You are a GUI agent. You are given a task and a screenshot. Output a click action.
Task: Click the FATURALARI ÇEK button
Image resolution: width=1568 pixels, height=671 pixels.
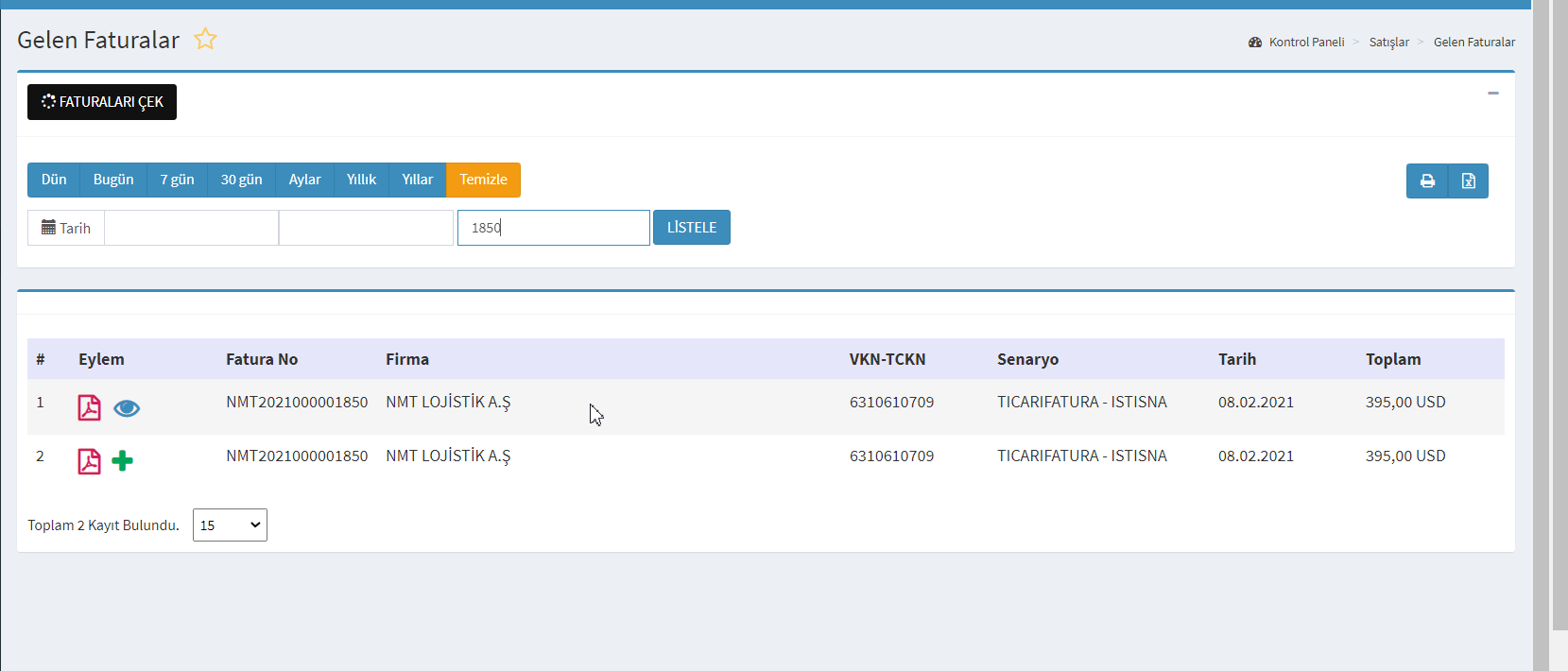click(102, 102)
